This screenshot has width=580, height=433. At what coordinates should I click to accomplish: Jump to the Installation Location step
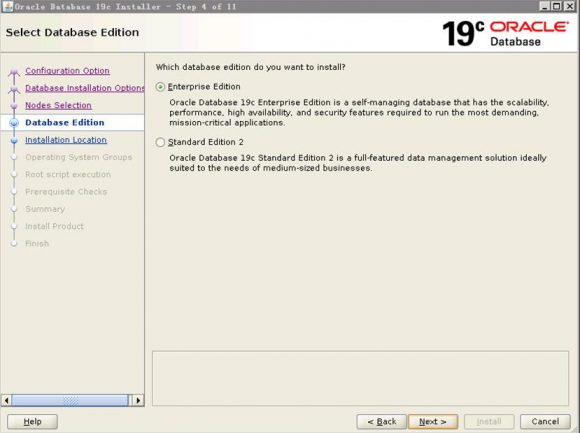(x=66, y=140)
